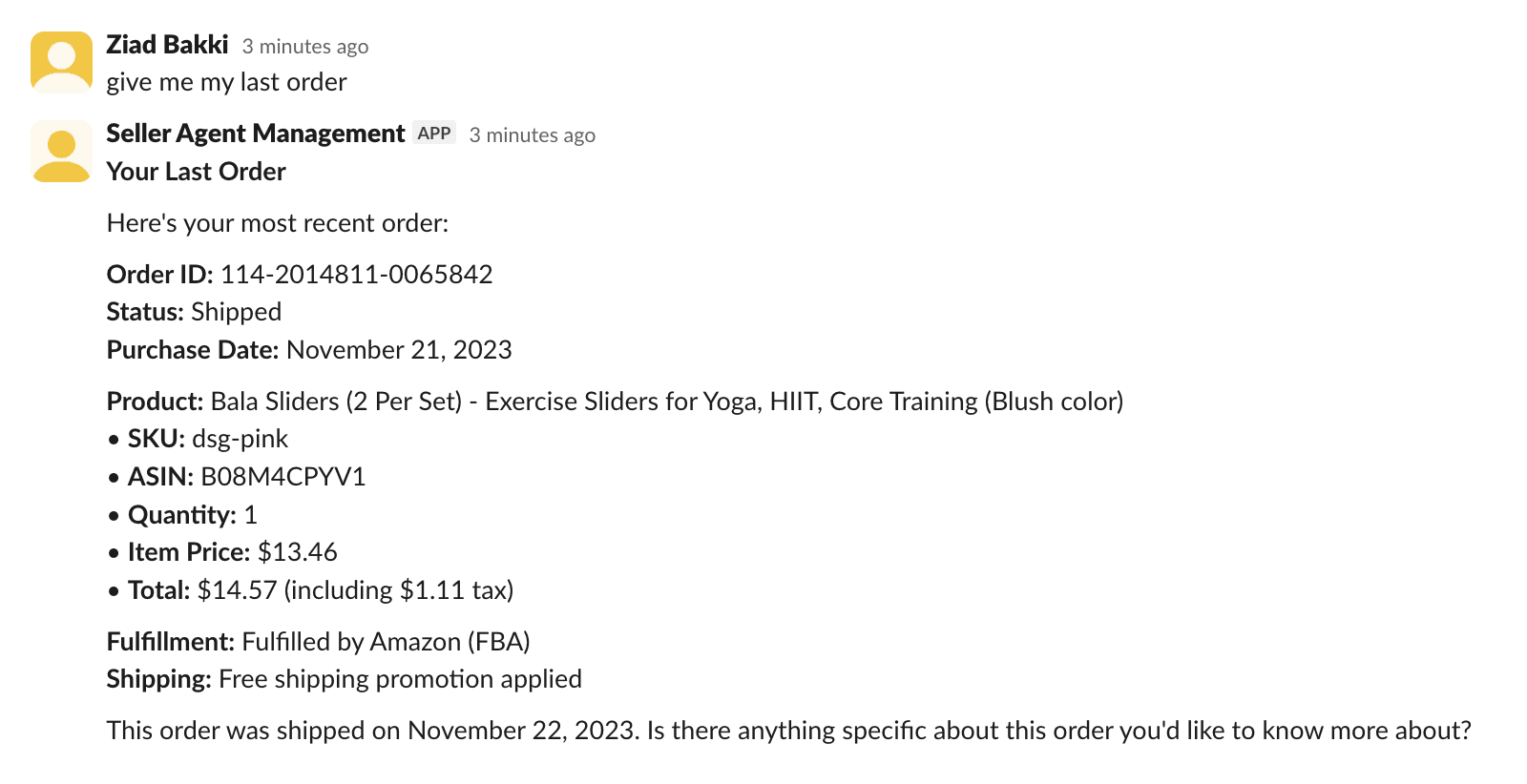Click the Purchase Date November 21, 2023 line
The width and height of the screenshot is (1527, 784).
click(x=309, y=350)
